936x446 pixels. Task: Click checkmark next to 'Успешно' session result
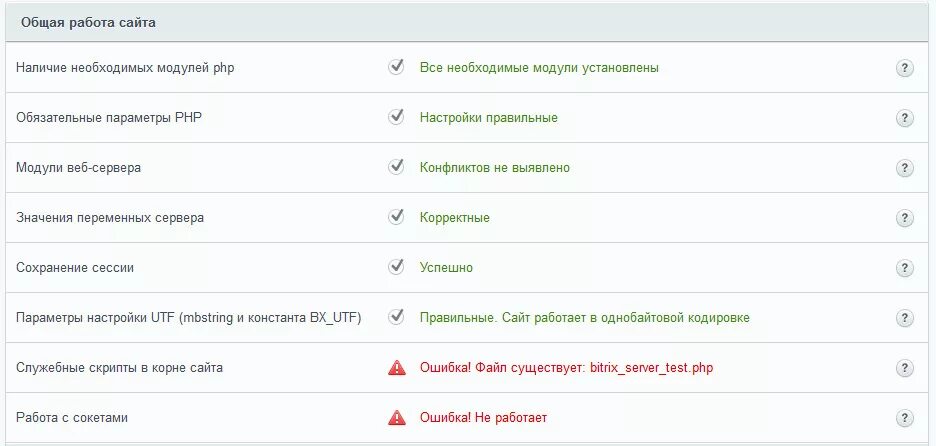click(396, 266)
